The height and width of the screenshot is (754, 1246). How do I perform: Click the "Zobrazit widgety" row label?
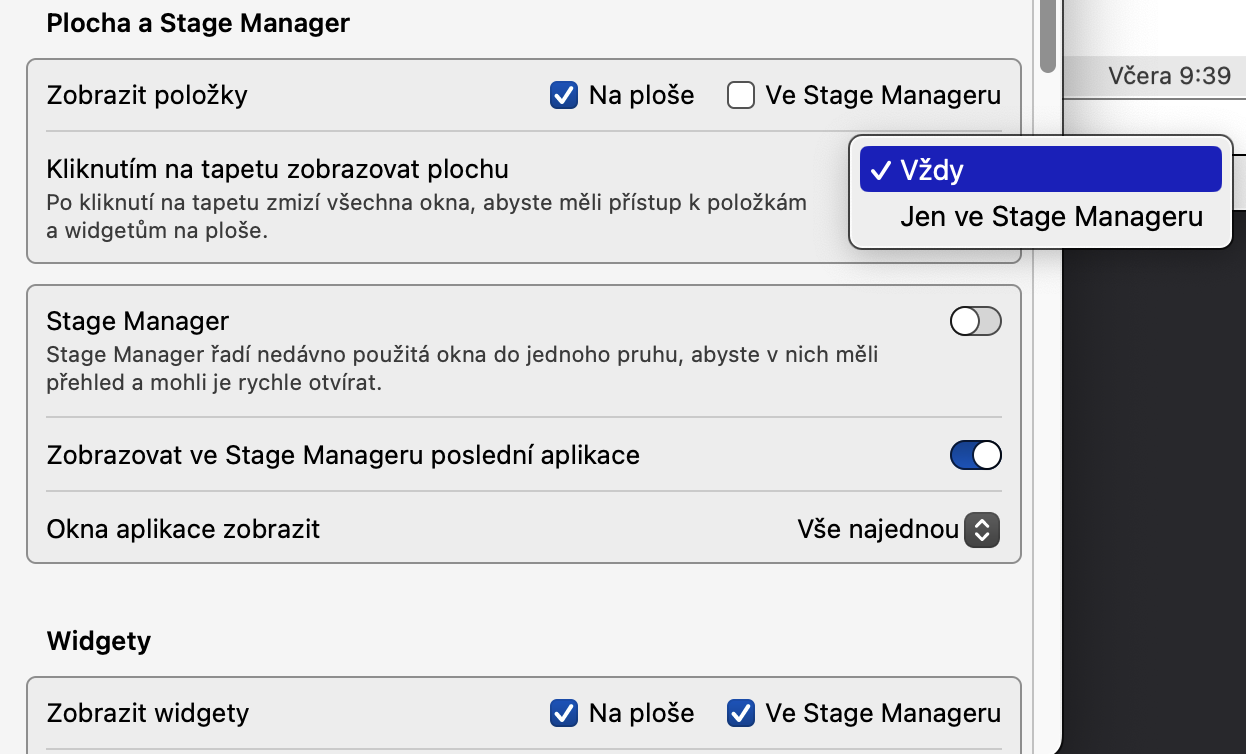[x=148, y=714]
